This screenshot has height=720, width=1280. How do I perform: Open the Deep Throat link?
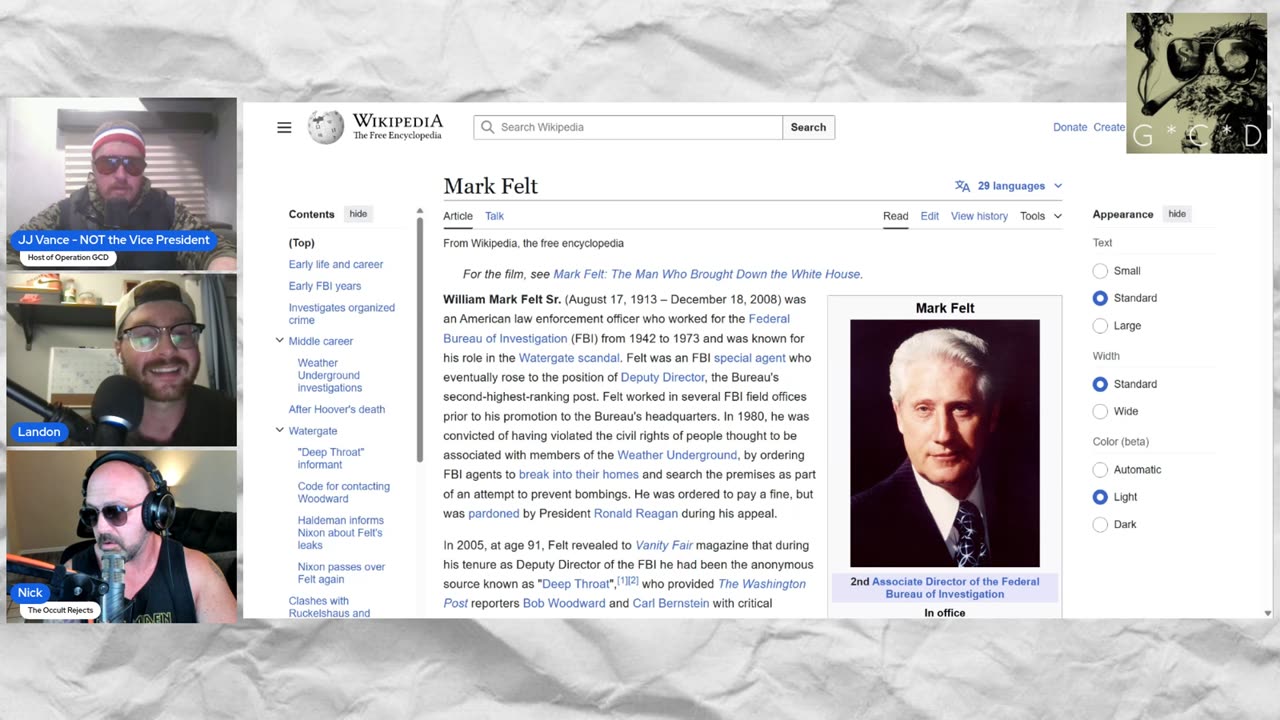click(575, 584)
